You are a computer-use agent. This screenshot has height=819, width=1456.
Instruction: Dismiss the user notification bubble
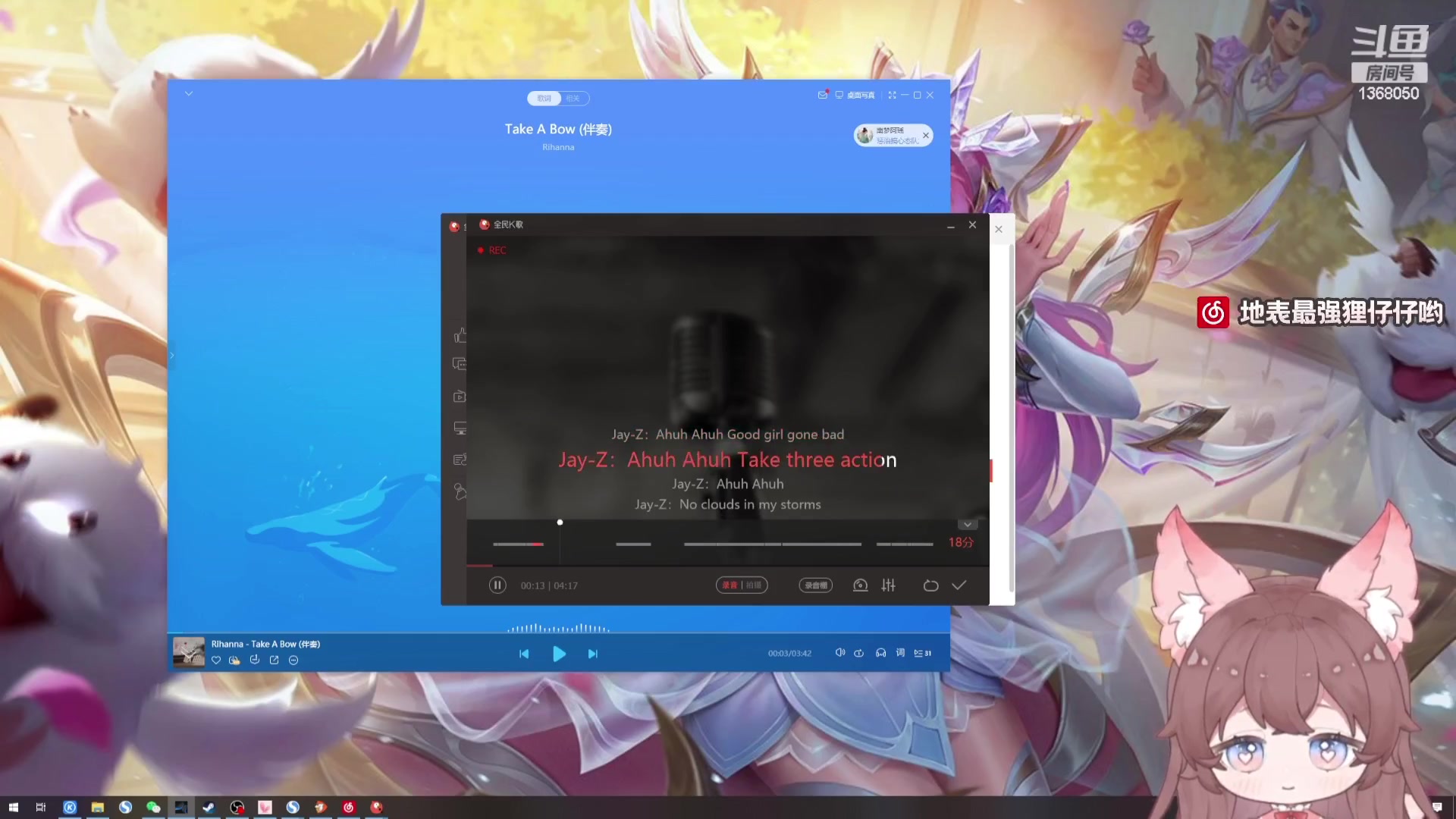[925, 135]
